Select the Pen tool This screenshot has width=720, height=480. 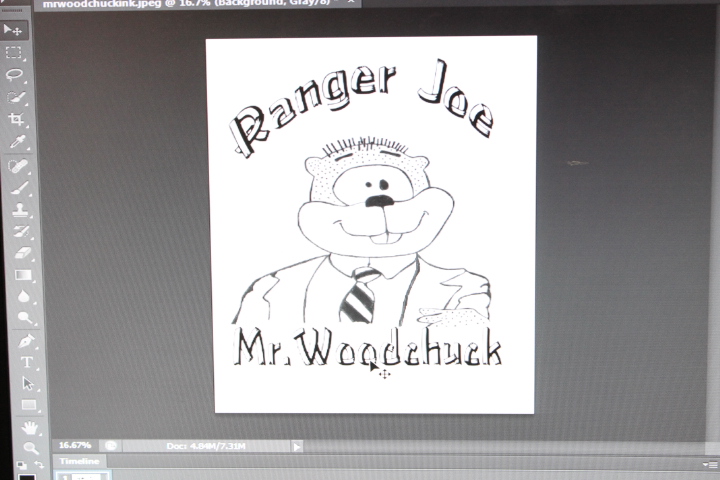(x=25, y=340)
